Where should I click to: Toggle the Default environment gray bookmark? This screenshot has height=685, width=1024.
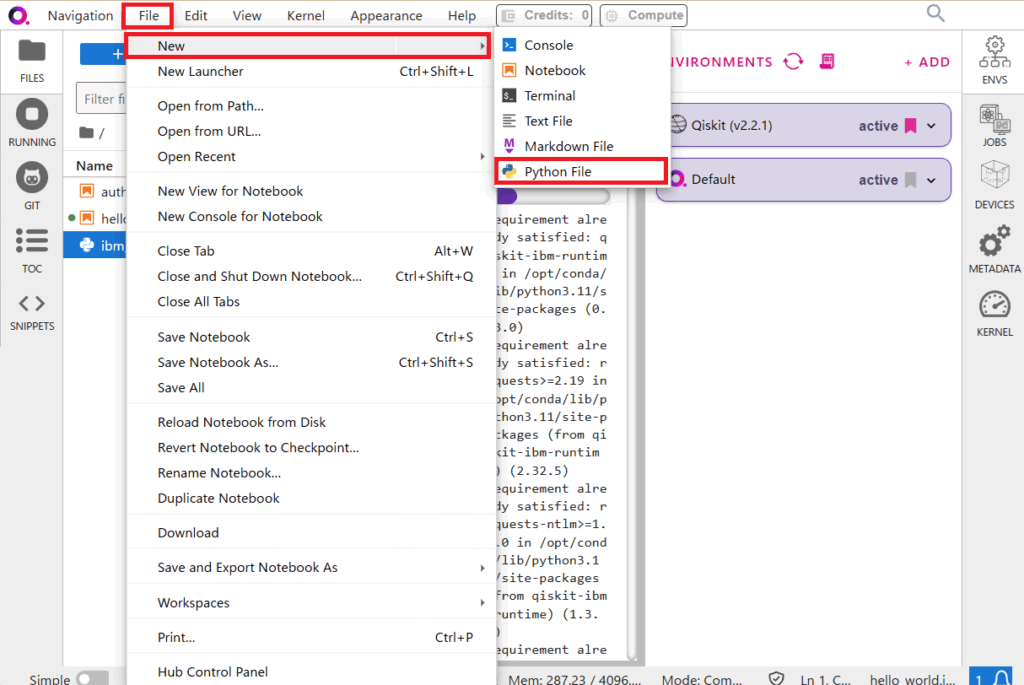coord(910,180)
